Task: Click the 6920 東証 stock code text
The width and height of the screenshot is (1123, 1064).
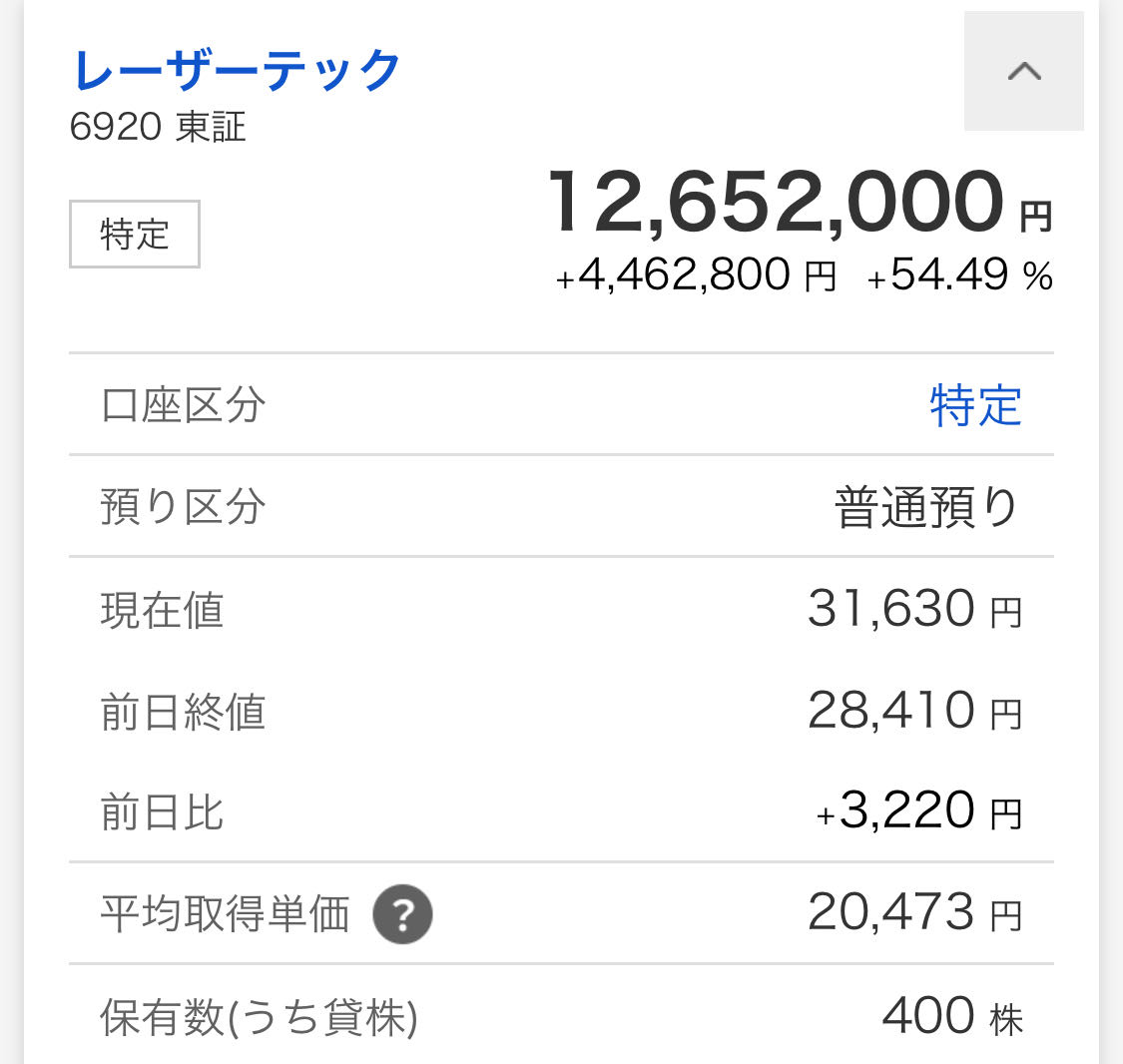Action: pyautogui.click(x=158, y=128)
